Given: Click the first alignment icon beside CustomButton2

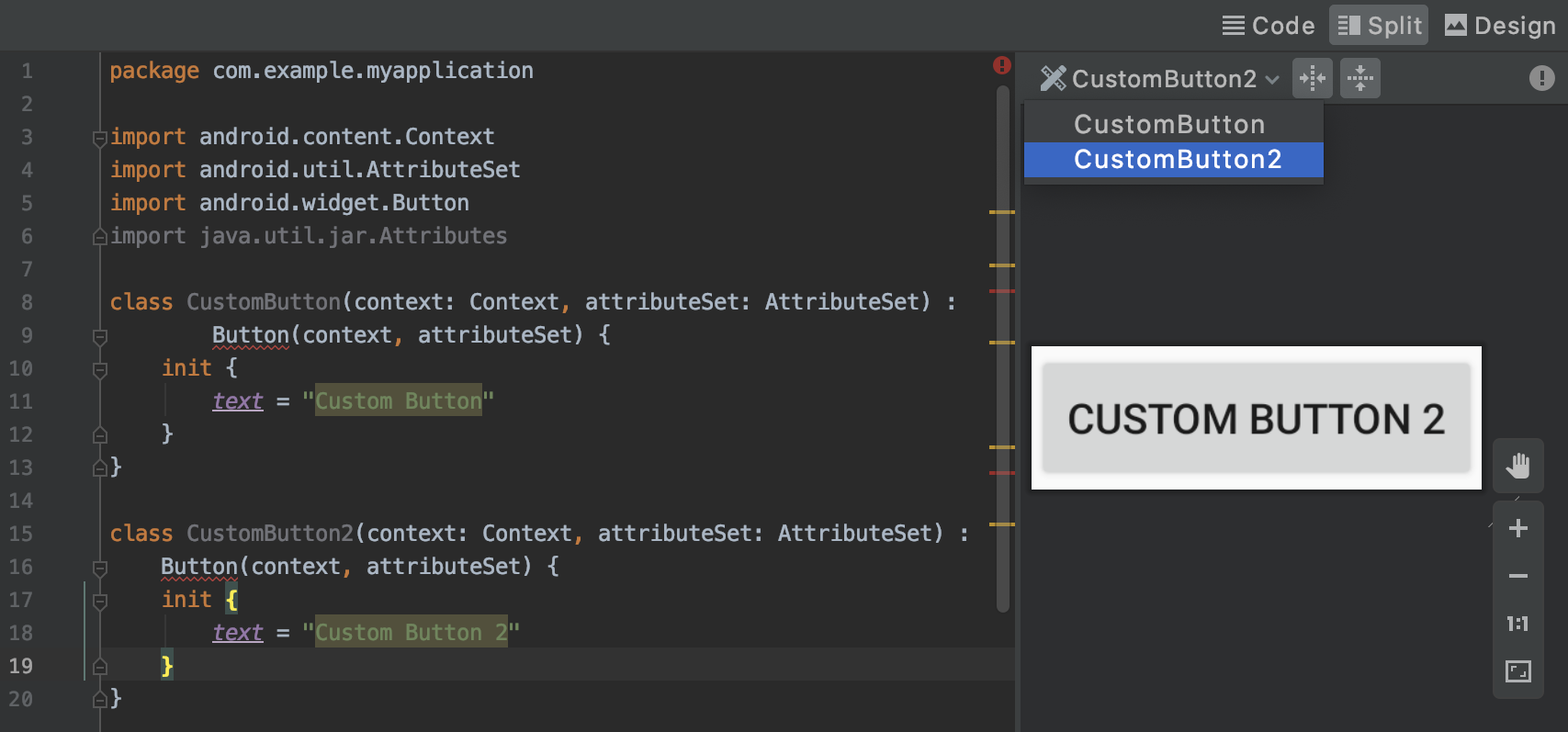Looking at the screenshot, I should pos(1312,78).
